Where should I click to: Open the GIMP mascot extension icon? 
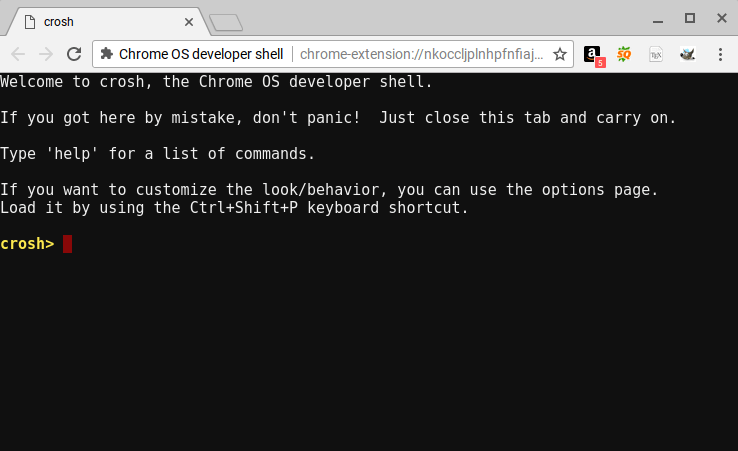pyautogui.click(x=688, y=54)
